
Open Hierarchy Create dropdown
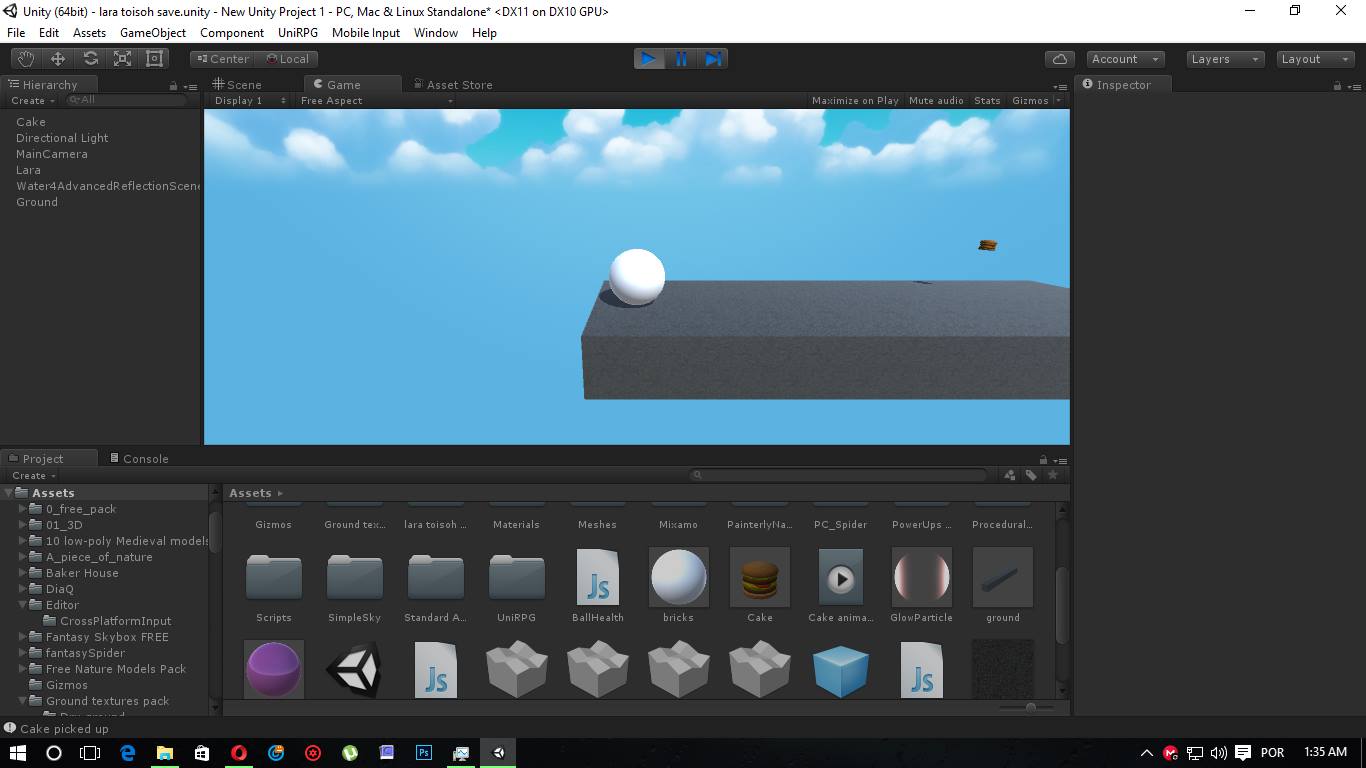33,100
